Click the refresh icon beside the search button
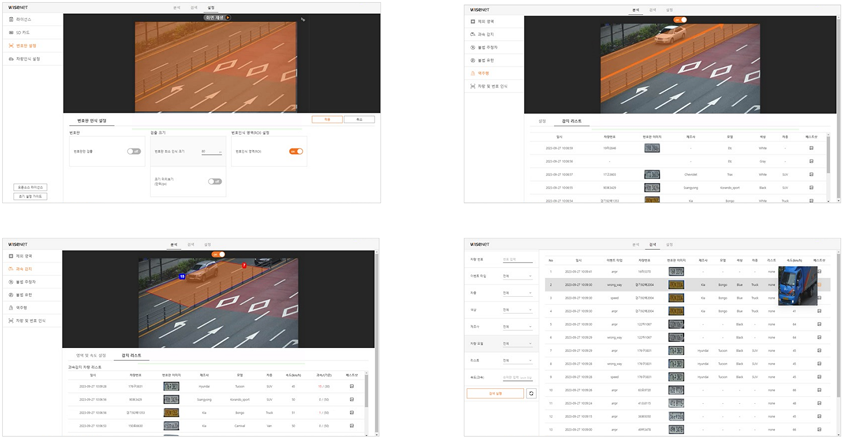 (531, 393)
